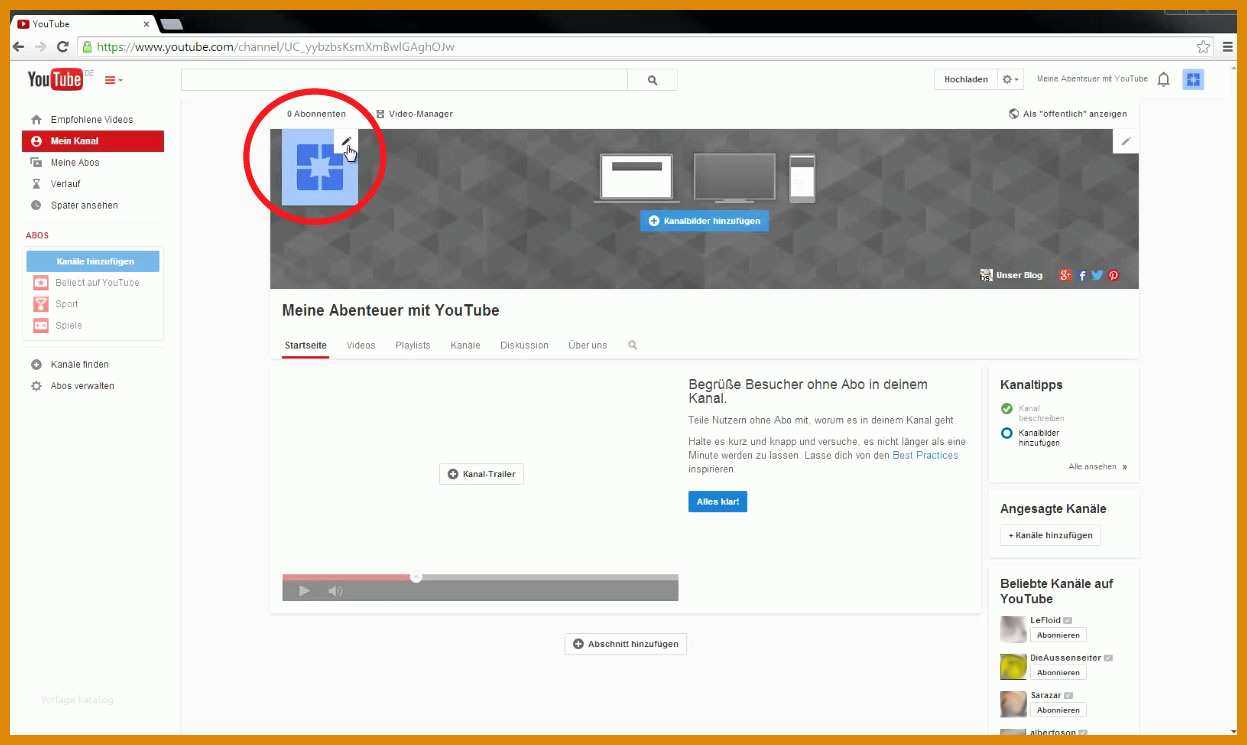Click Kanalbilder hinzufügen button
The width and height of the screenshot is (1247, 745).
(x=704, y=220)
